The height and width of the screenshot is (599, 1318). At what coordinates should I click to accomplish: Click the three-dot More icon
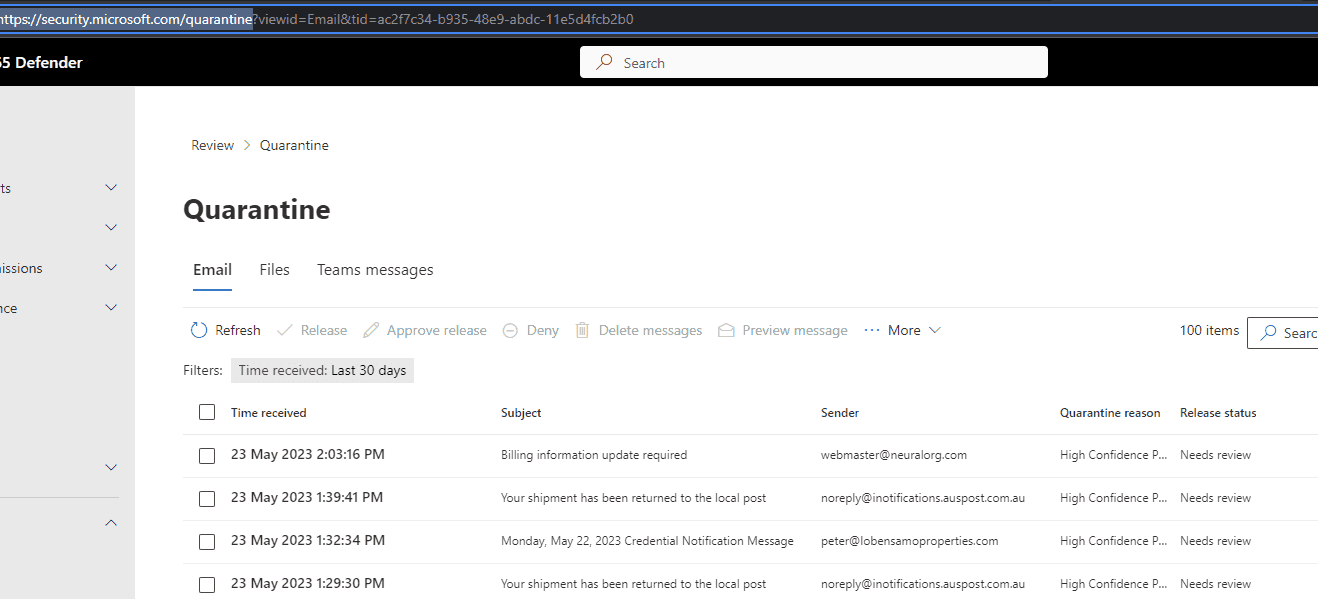[872, 330]
